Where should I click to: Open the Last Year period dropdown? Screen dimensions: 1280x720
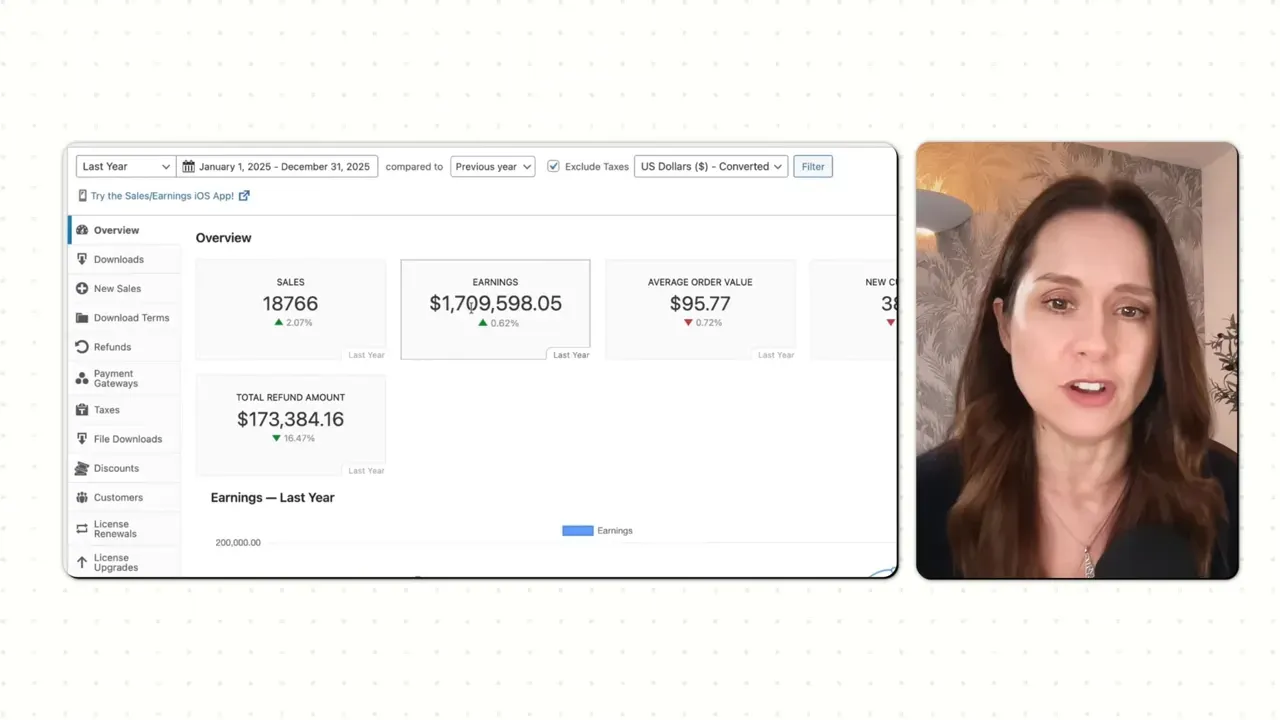124,166
